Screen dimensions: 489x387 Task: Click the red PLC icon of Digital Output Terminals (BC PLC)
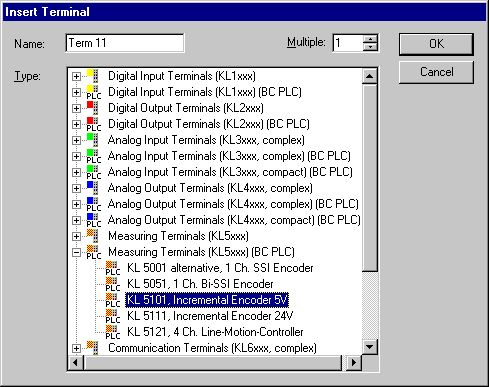[x=94, y=124]
